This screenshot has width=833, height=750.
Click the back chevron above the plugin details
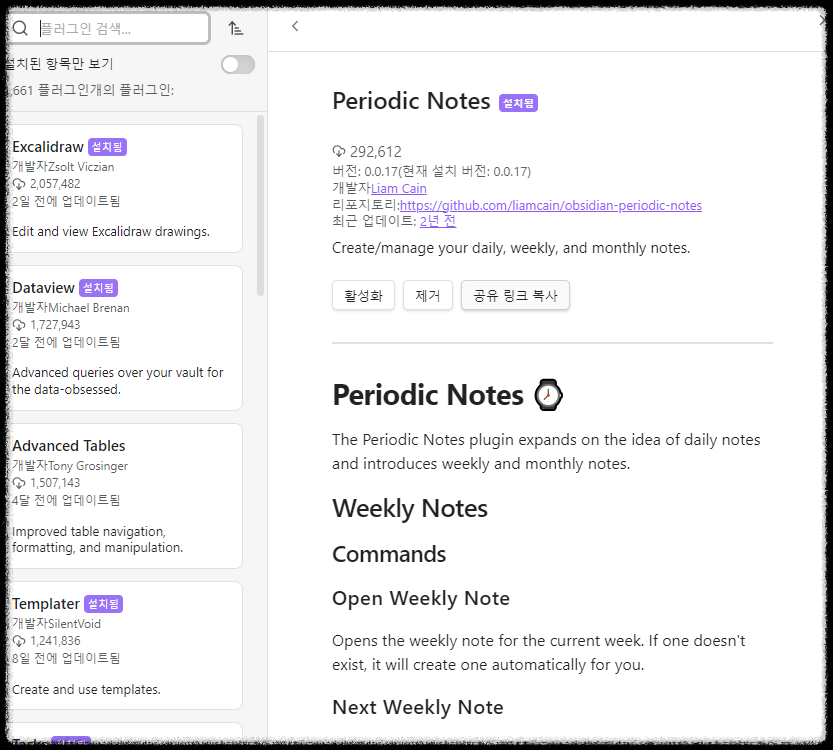[x=295, y=26]
